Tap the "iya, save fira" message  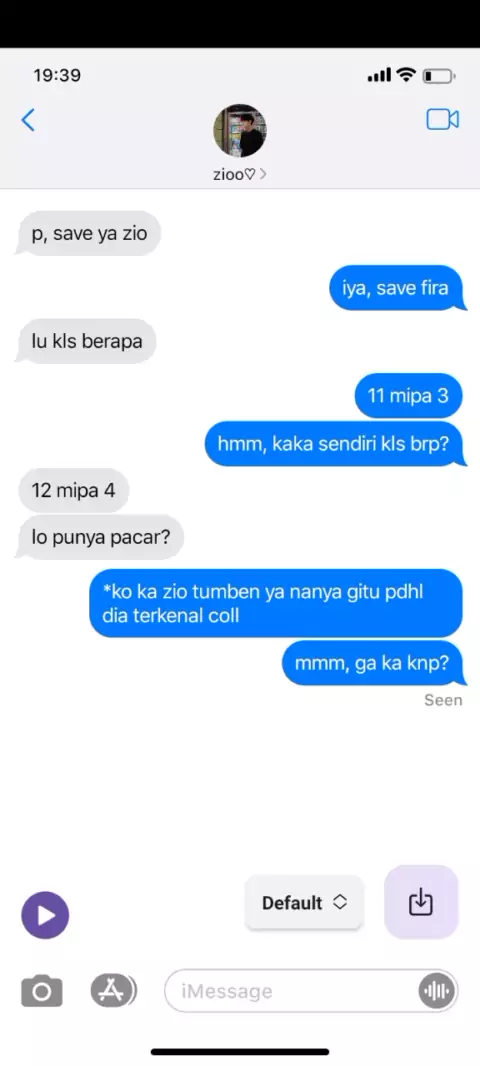[396, 288]
